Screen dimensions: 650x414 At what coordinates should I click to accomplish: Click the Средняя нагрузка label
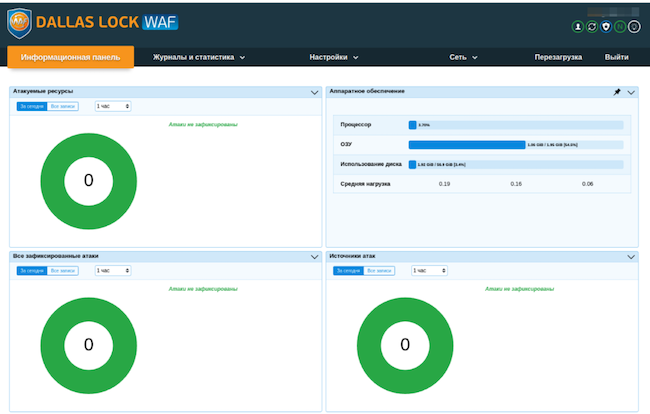pos(365,184)
